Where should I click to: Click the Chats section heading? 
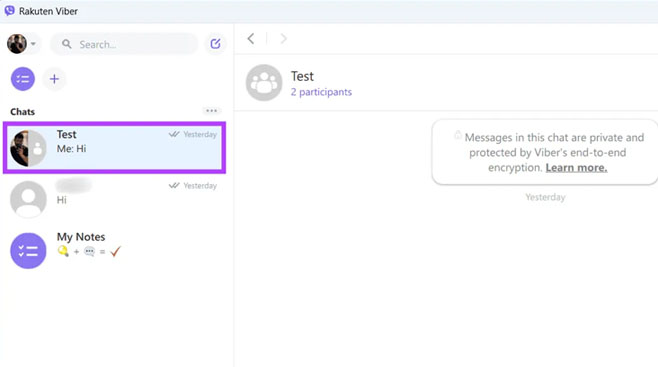coord(23,112)
